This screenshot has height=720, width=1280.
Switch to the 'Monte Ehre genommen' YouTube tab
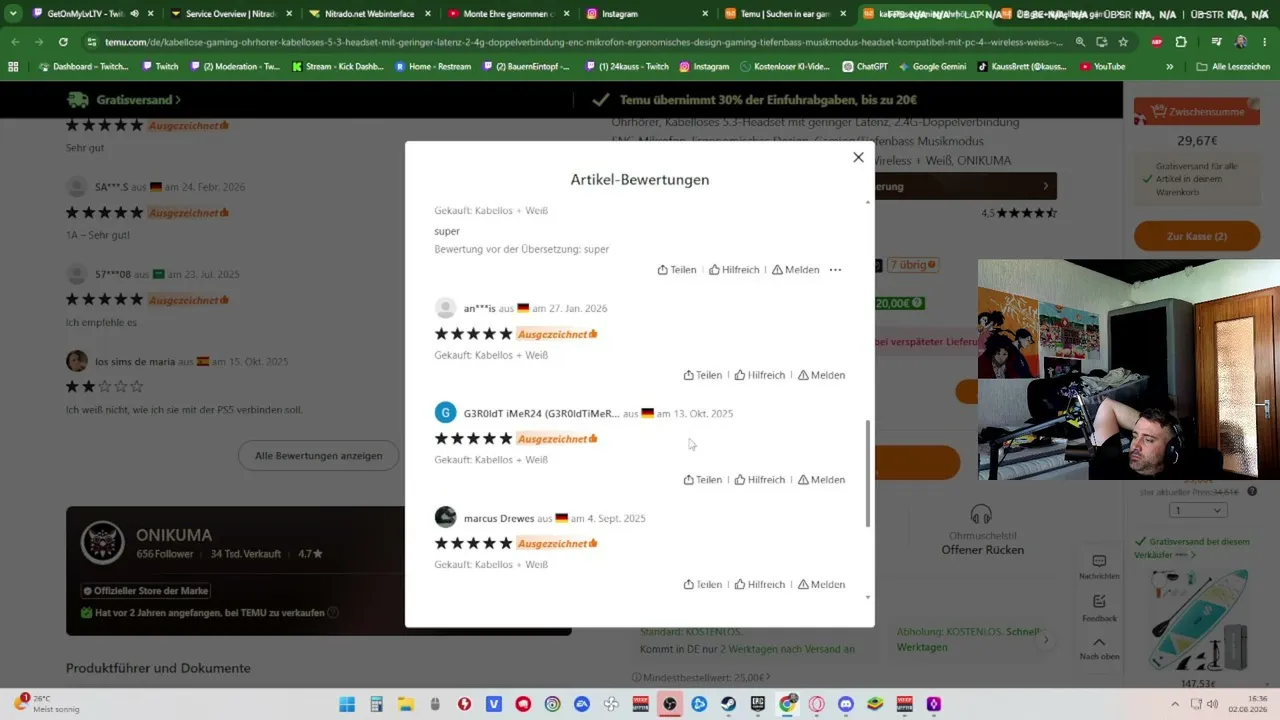pos(506,14)
